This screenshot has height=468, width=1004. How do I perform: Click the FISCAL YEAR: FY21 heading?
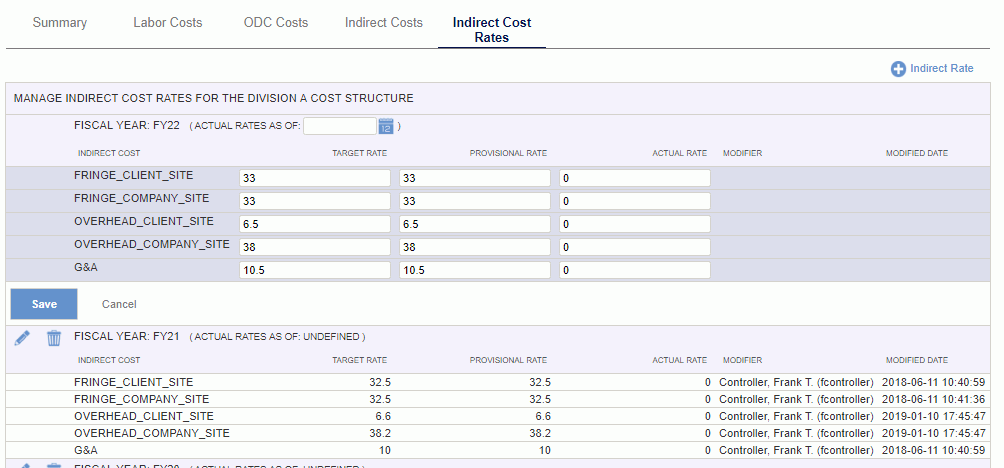126,335
